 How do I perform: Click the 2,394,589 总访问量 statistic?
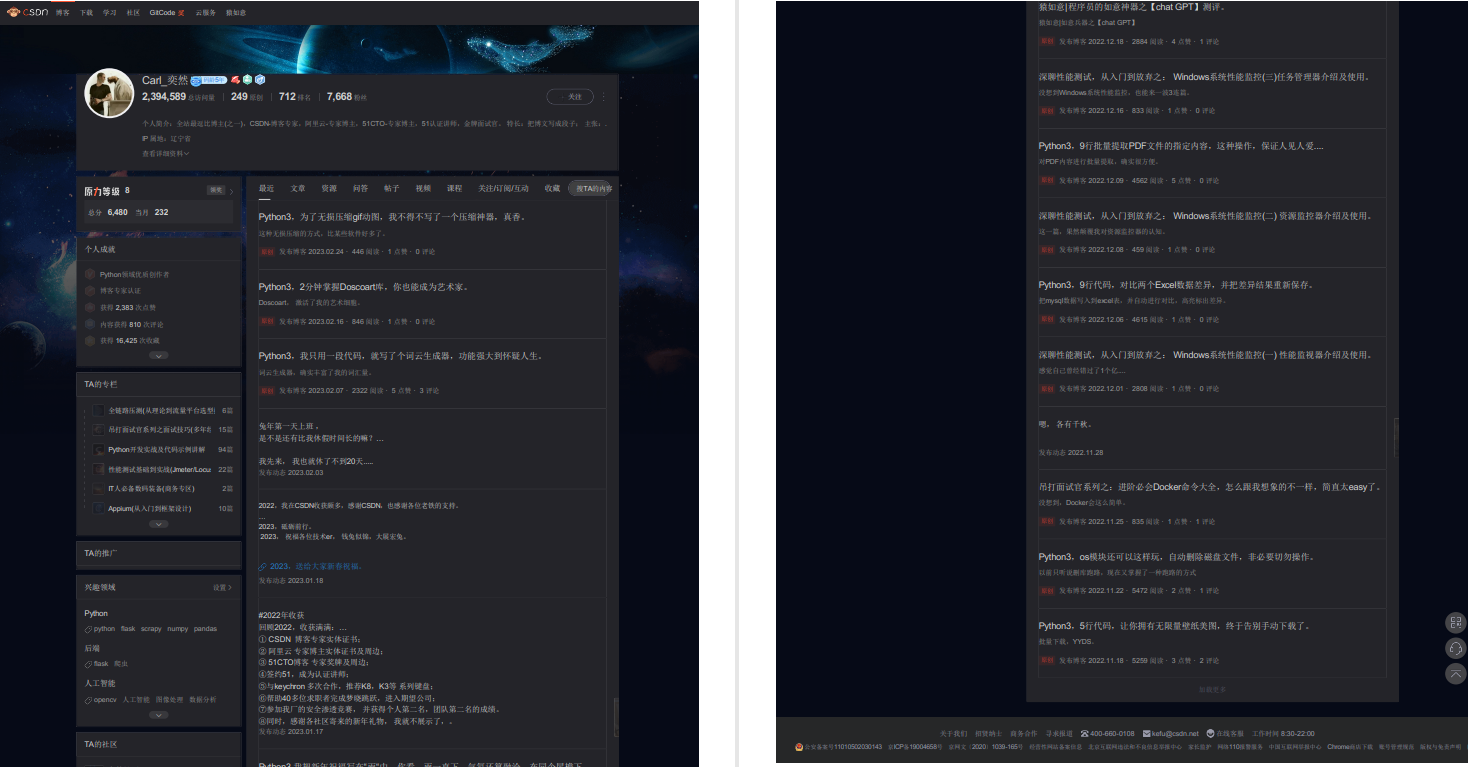(x=178, y=97)
